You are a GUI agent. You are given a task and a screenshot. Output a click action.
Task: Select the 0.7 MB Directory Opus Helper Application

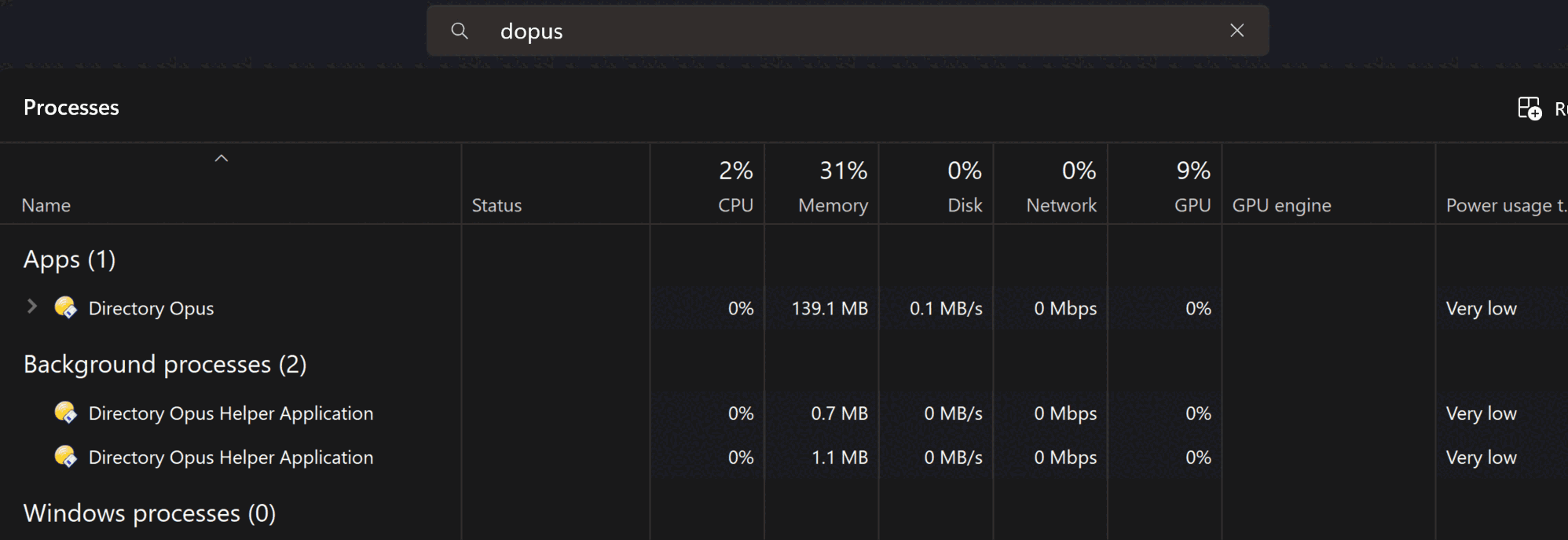point(231,413)
